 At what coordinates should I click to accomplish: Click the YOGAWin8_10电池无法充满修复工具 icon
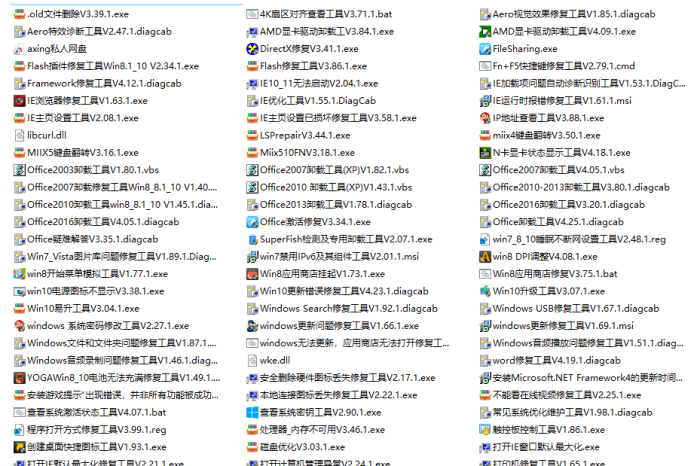(19, 377)
